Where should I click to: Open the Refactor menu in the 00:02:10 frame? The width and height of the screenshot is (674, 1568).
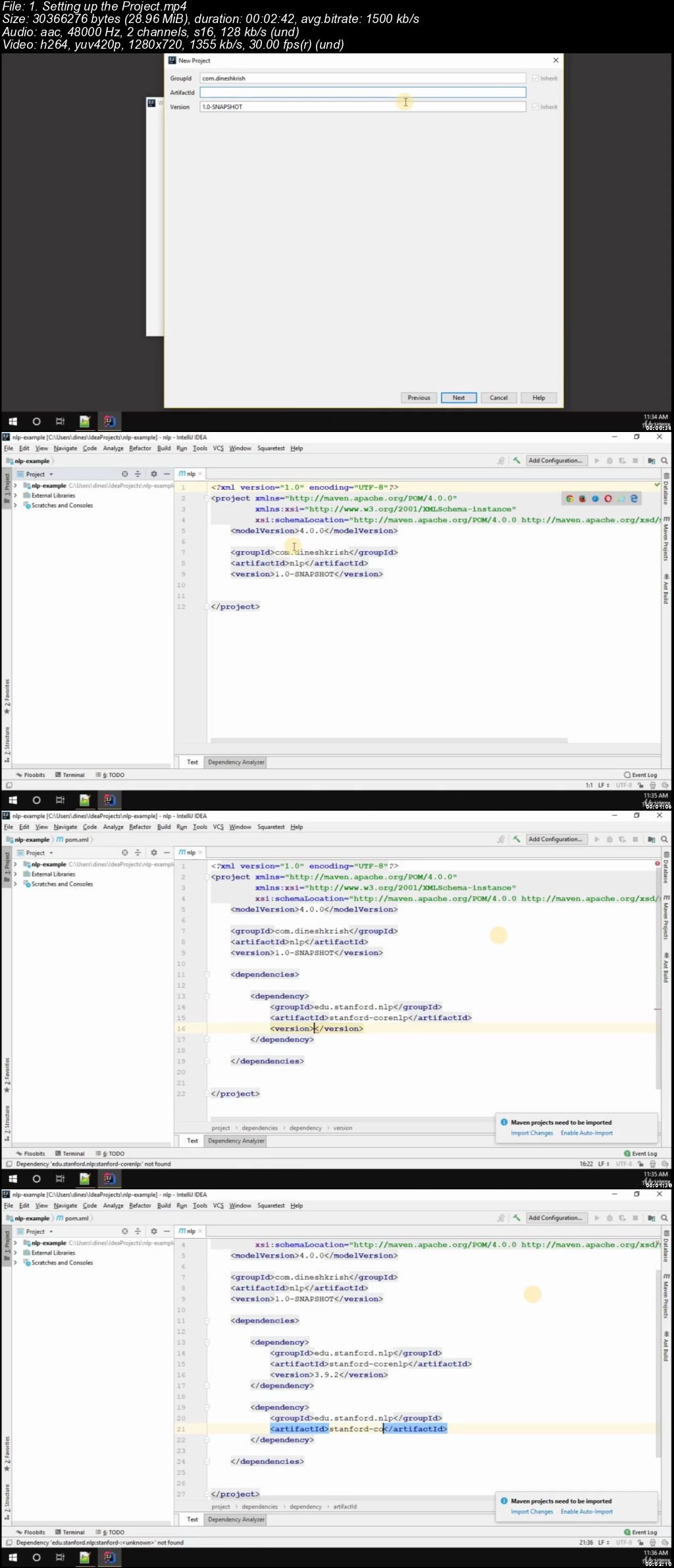[x=140, y=1206]
